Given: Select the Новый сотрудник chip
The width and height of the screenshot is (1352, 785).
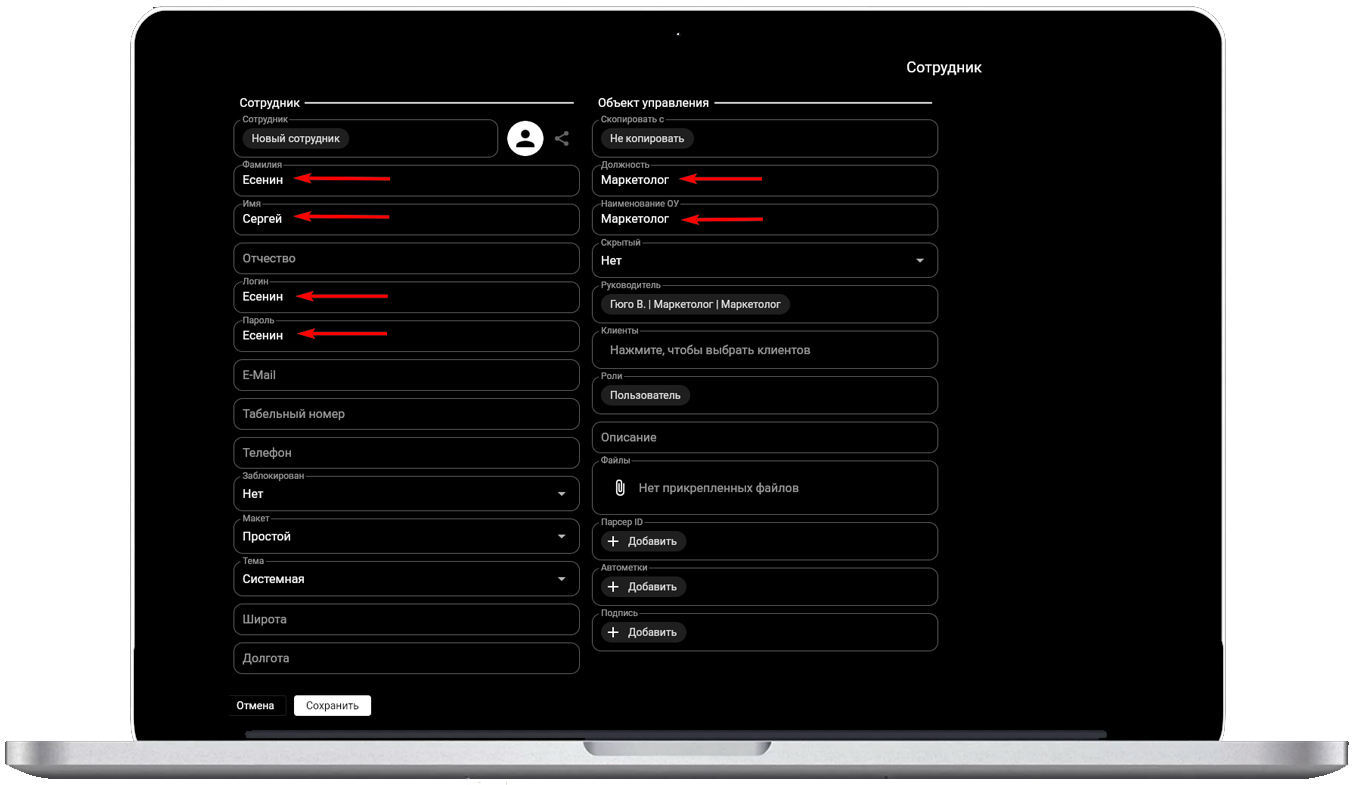Looking at the screenshot, I should pos(295,139).
